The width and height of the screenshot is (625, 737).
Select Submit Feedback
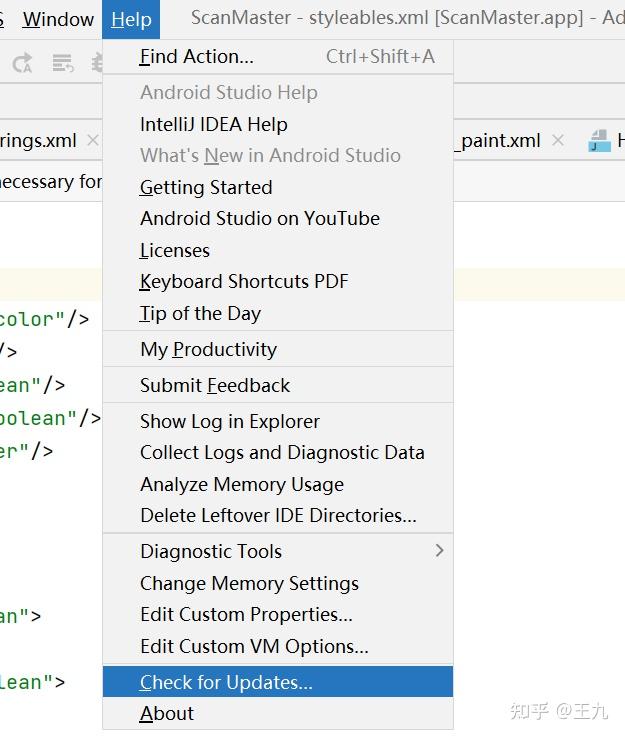tap(215, 385)
